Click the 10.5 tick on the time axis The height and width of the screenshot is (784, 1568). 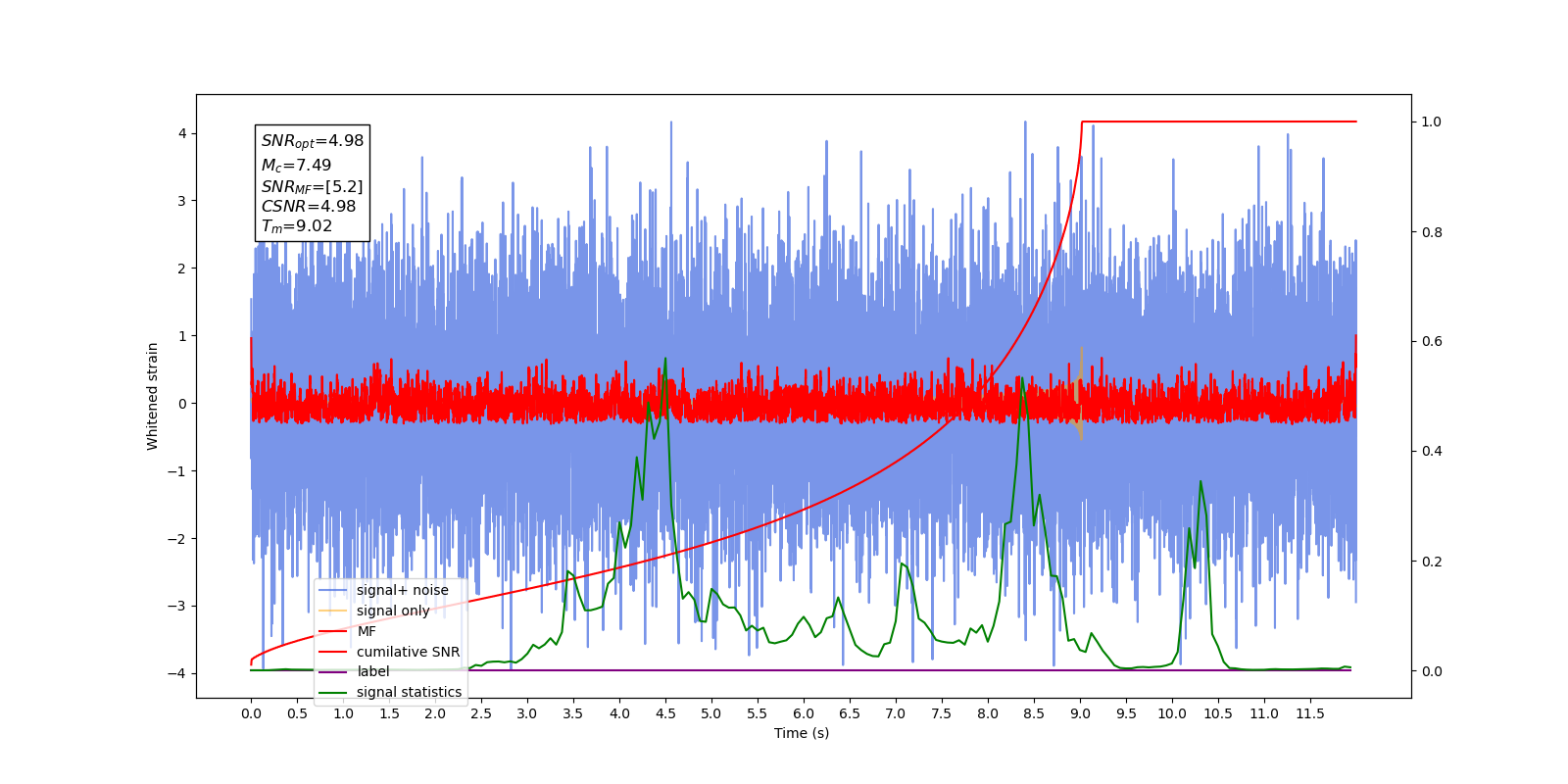click(x=1218, y=713)
